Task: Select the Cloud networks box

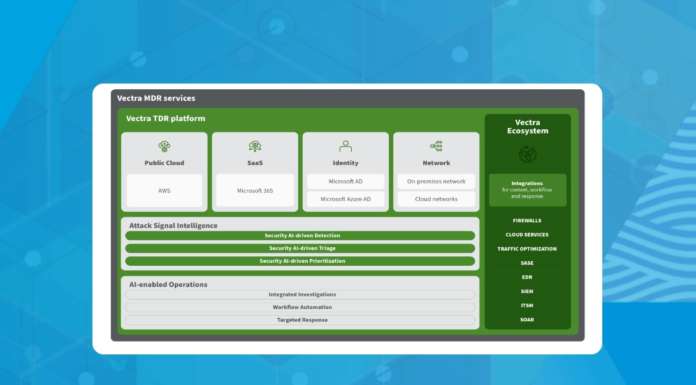Action: (436, 199)
